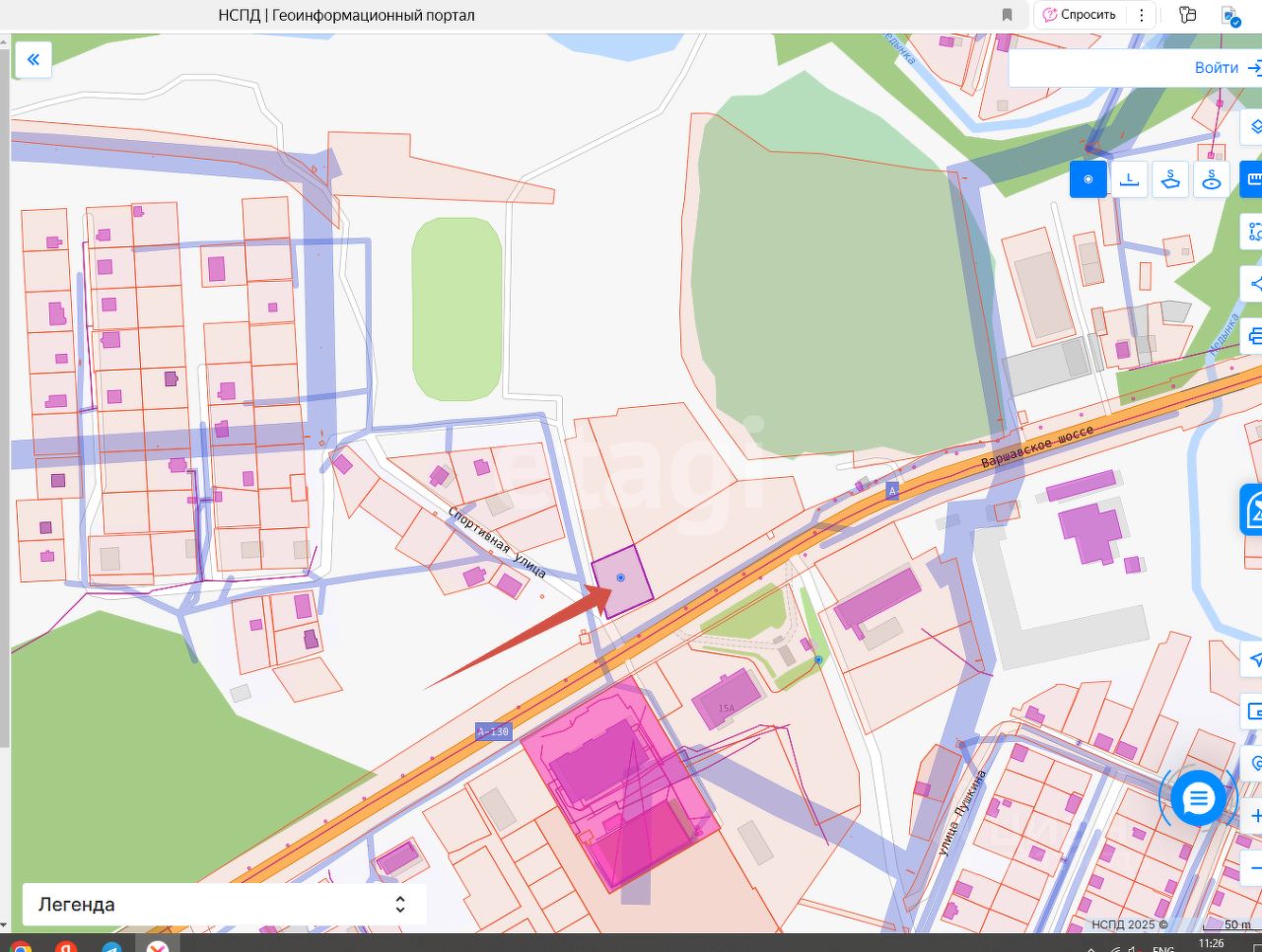1262x952 pixels.
Task: Click the bookmark icon in address bar
Action: click(1007, 15)
